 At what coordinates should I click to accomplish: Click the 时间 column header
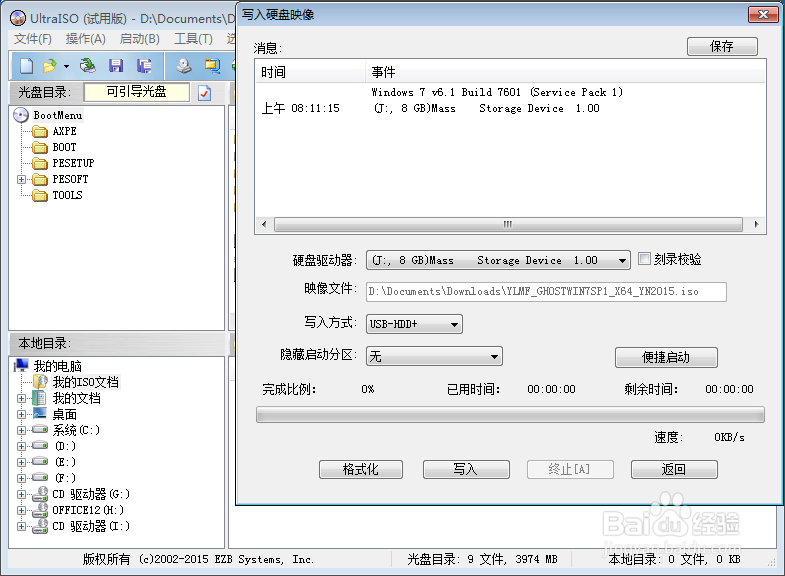click(x=310, y=73)
